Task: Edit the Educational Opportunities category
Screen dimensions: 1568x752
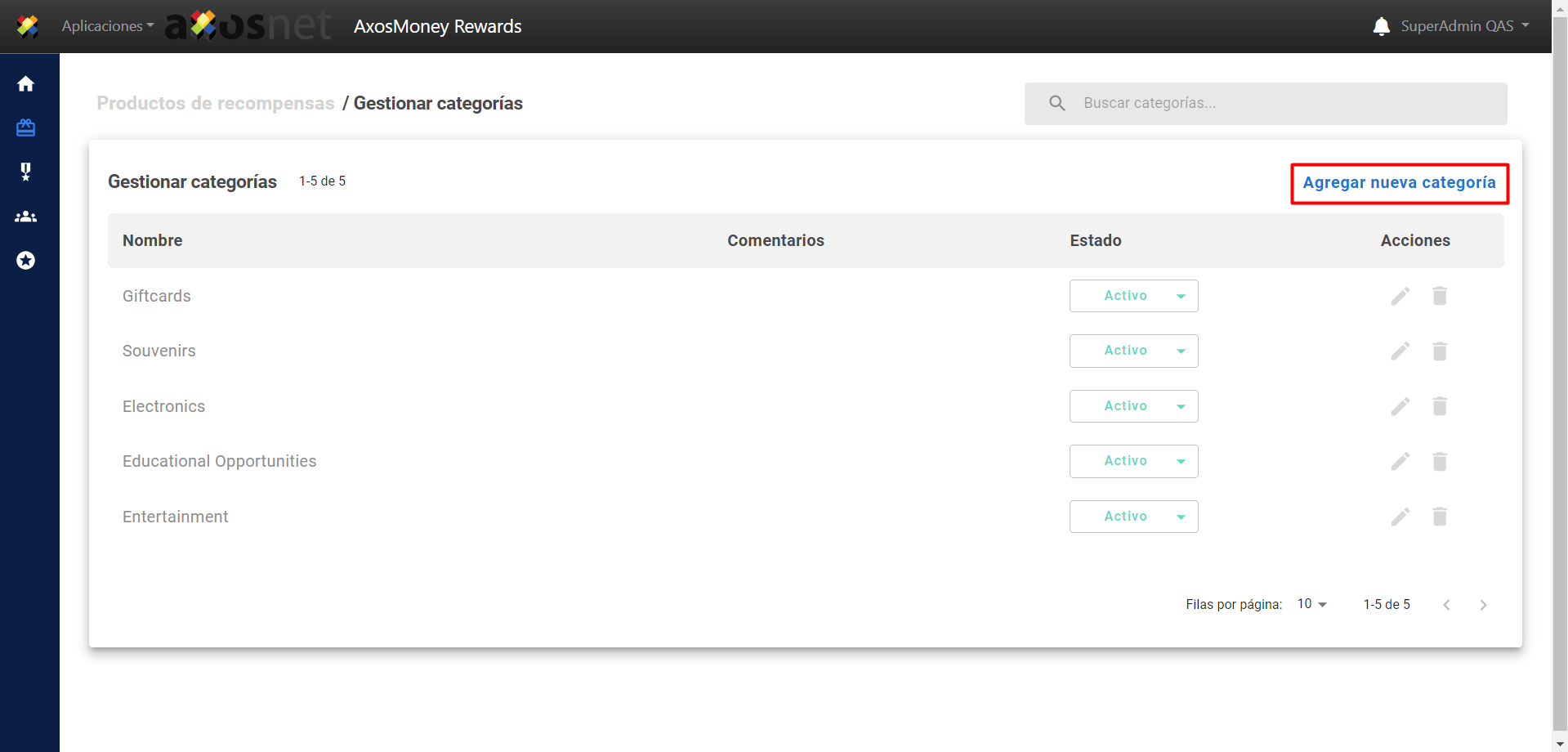Action: (x=1400, y=462)
